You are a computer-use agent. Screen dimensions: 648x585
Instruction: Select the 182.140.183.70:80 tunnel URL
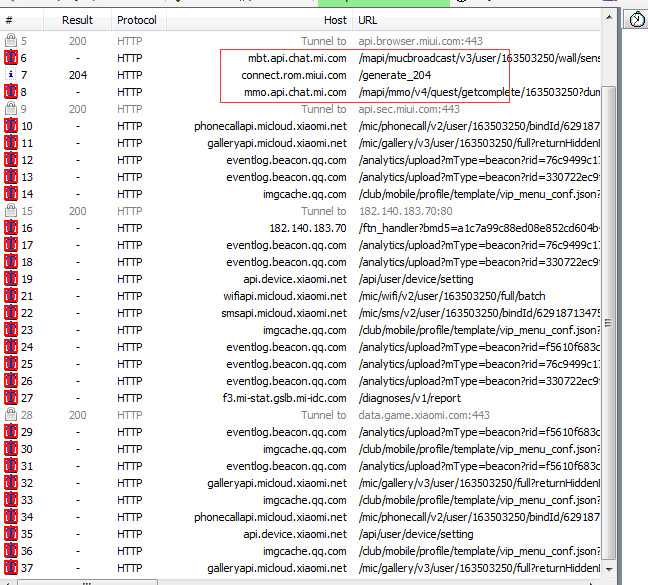[405, 211]
